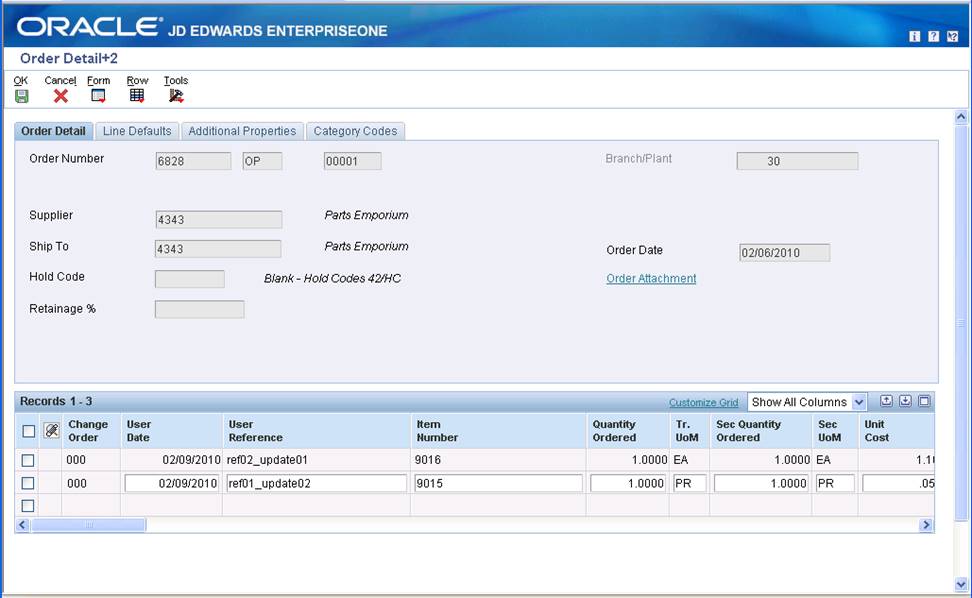The image size is (972, 598).
Task: Edit the Sec UoM field PR
Action: (835, 483)
